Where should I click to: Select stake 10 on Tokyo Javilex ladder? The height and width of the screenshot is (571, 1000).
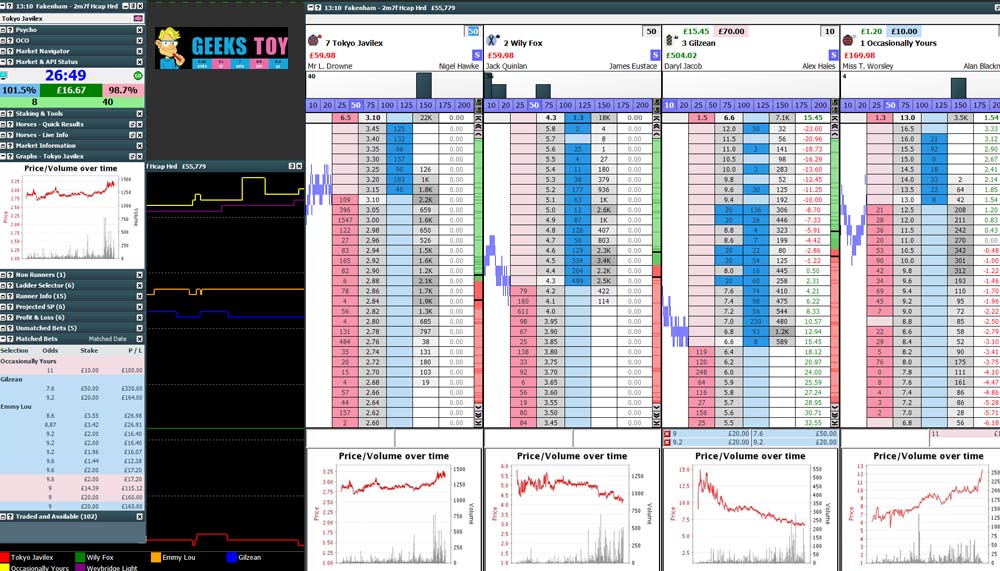(x=312, y=105)
